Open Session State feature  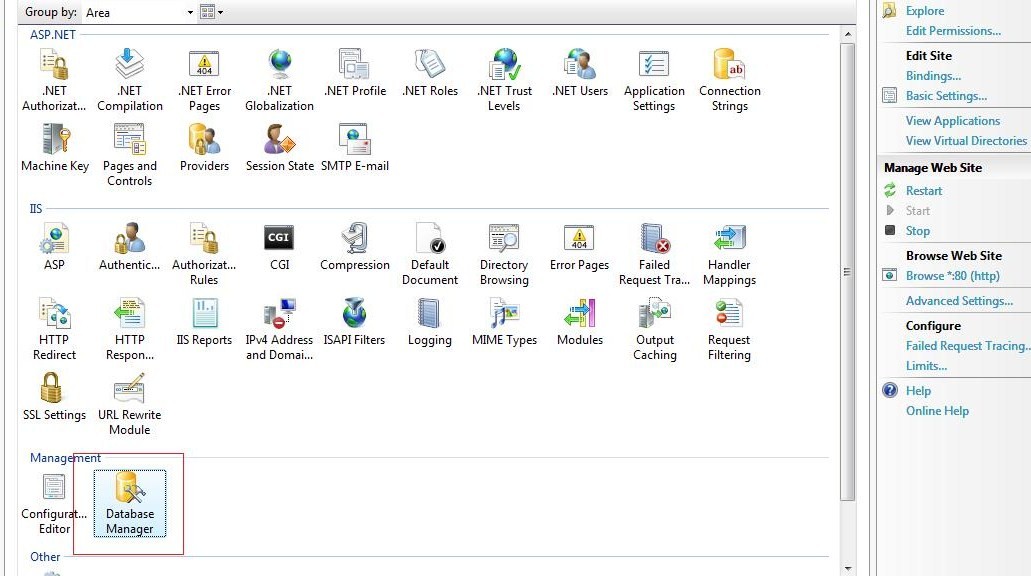point(279,148)
